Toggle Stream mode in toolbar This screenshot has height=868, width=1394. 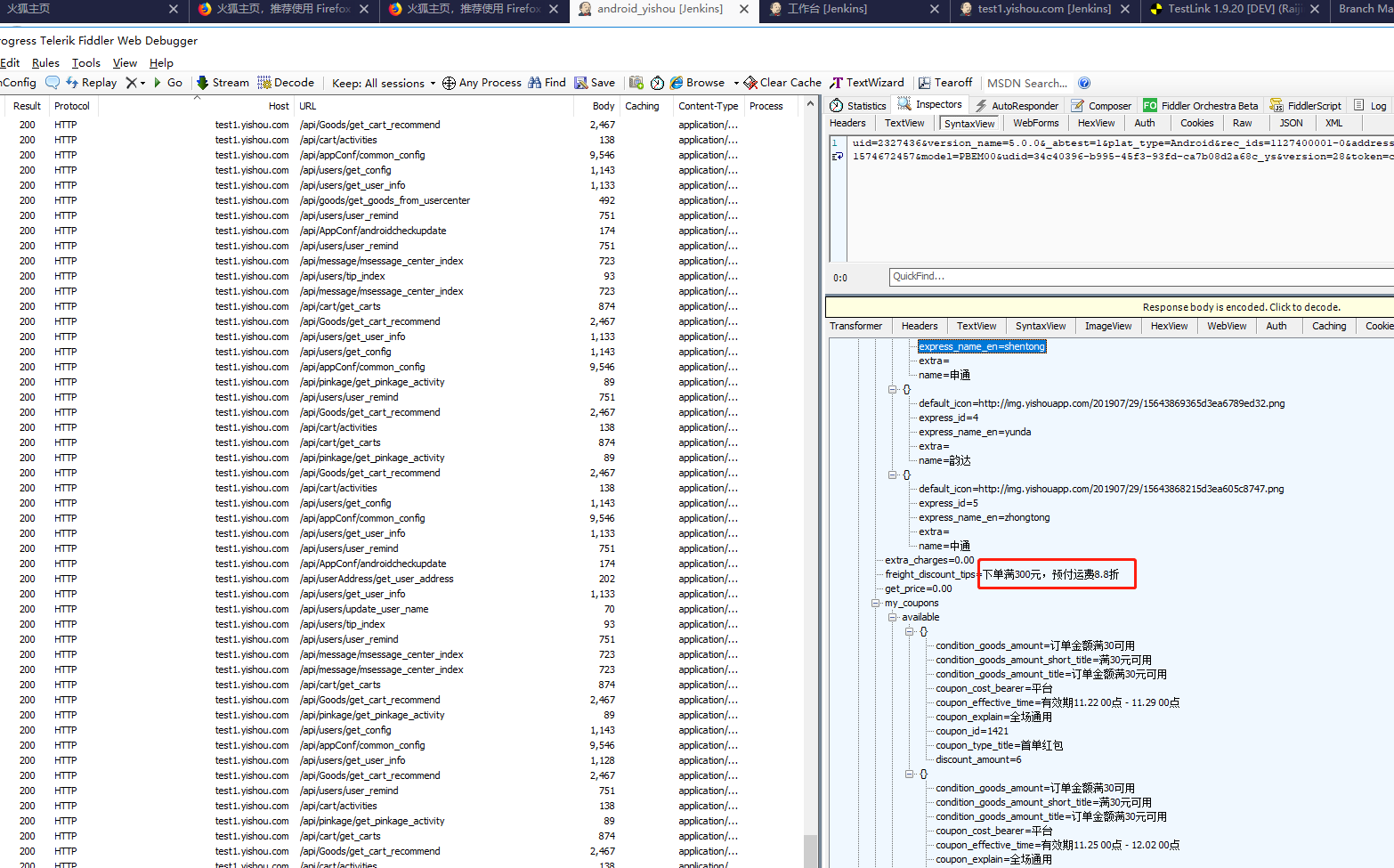tap(223, 82)
